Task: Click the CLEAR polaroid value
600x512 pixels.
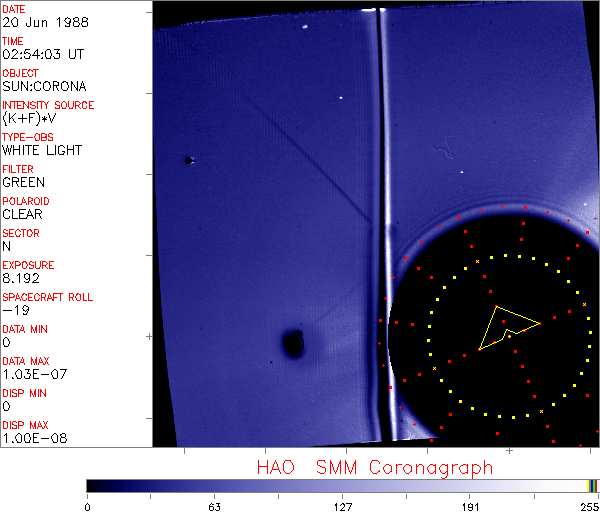Action: point(22,214)
